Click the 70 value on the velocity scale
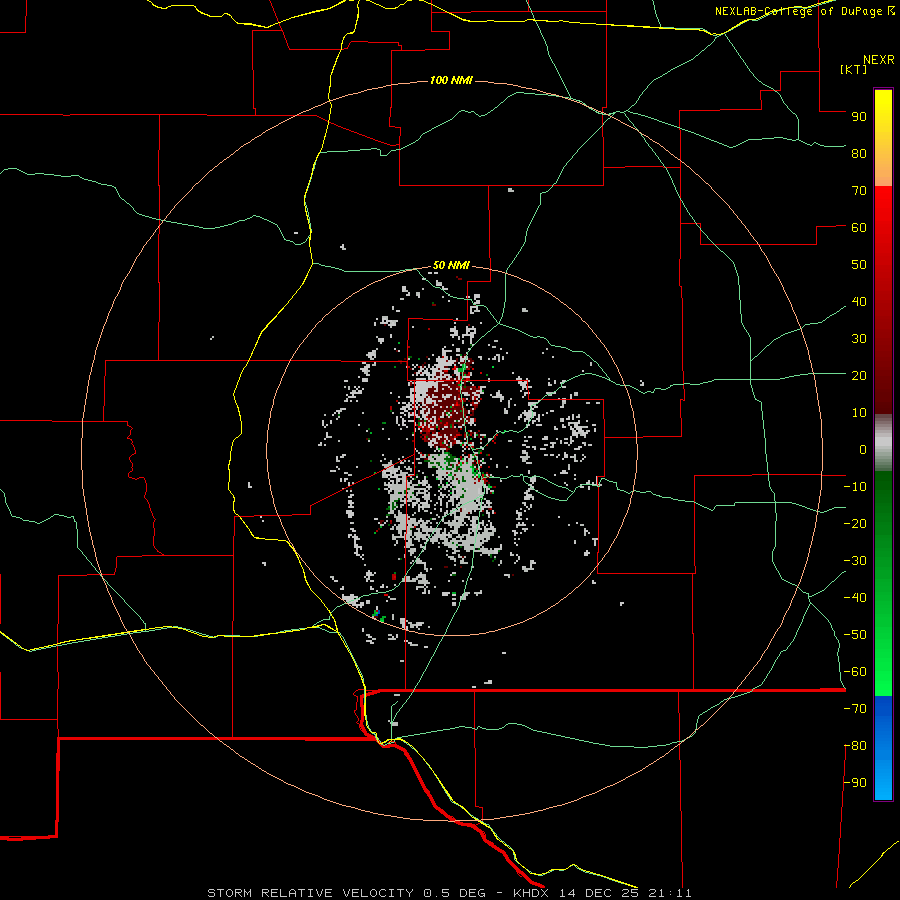 coord(859,191)
